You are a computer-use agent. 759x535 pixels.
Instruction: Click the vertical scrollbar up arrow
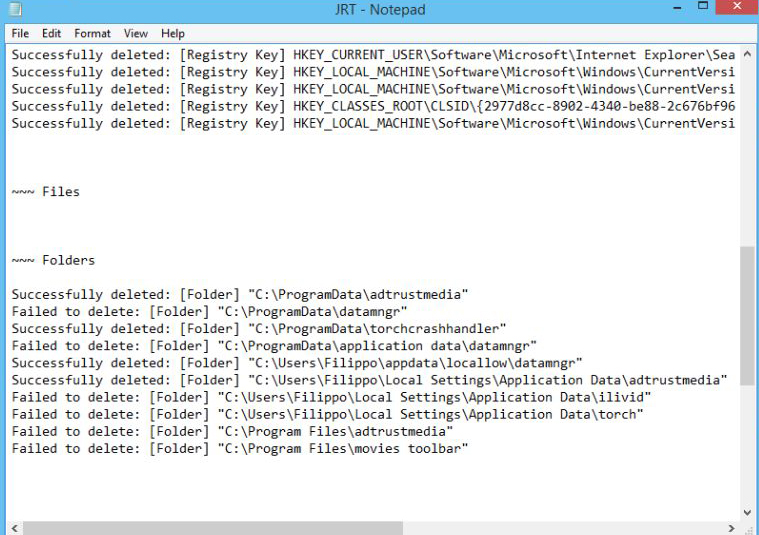748,53
